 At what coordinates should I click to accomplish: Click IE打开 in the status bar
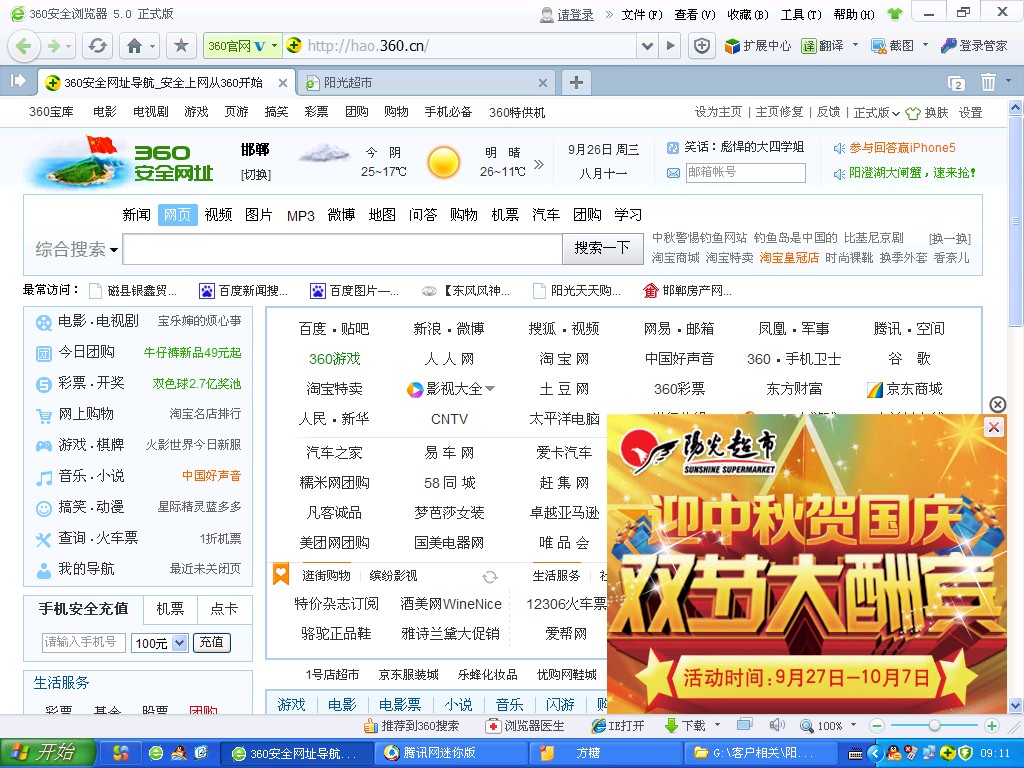[617, 726]
